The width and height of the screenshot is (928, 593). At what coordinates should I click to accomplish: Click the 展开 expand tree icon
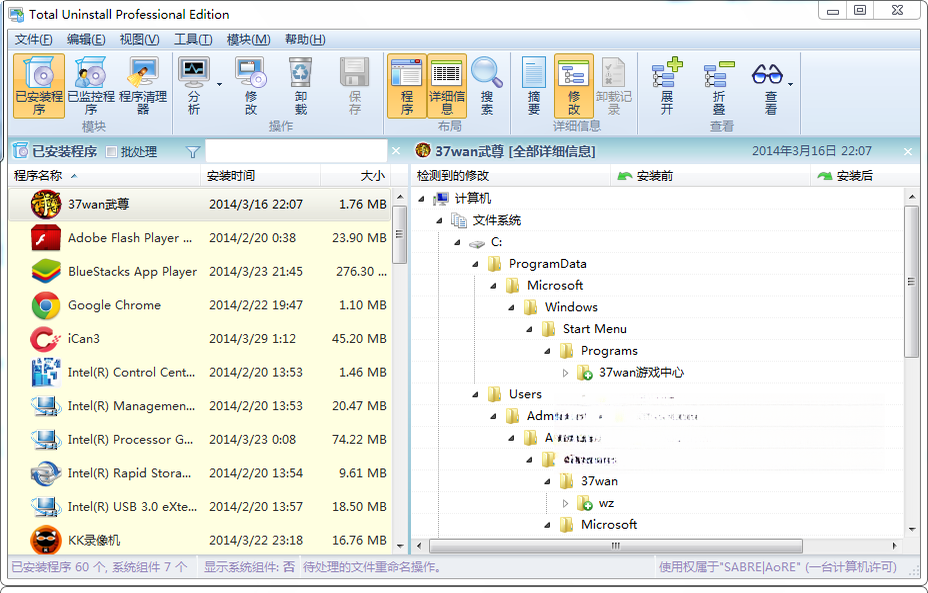(667, 86)
